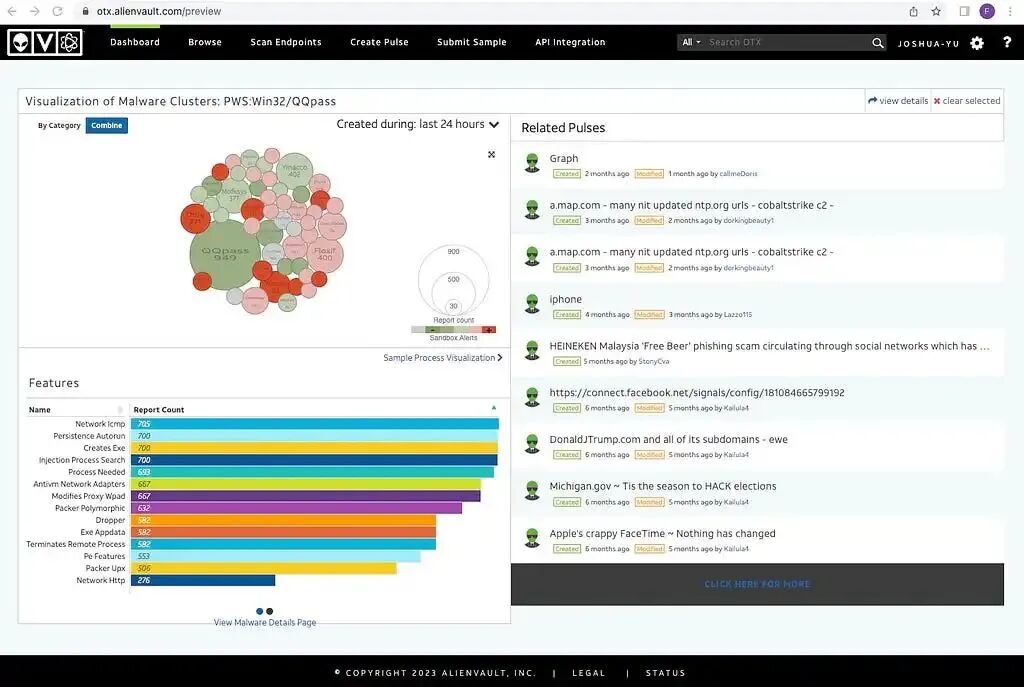Click the Dropper orange bar
Screen dimensions: 1024x687
click(x=283, y=520)
